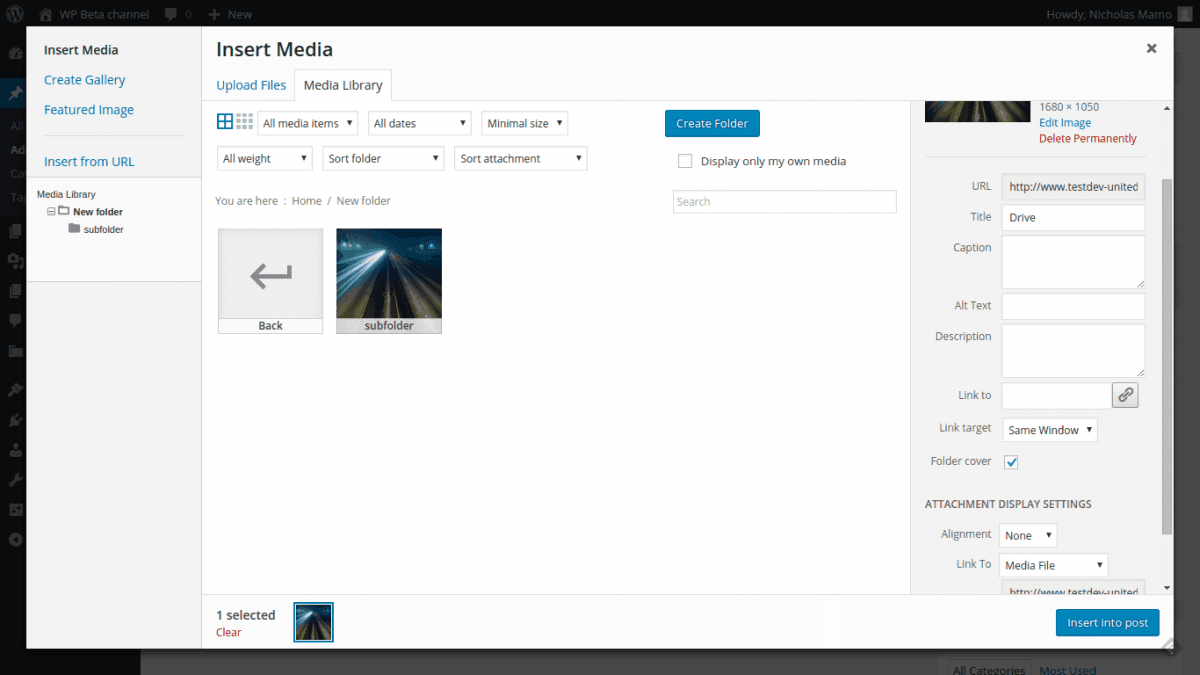Uncheck the Folder cover checkbox
This screenshot has width=1200, height=675.
(1011, 462)
